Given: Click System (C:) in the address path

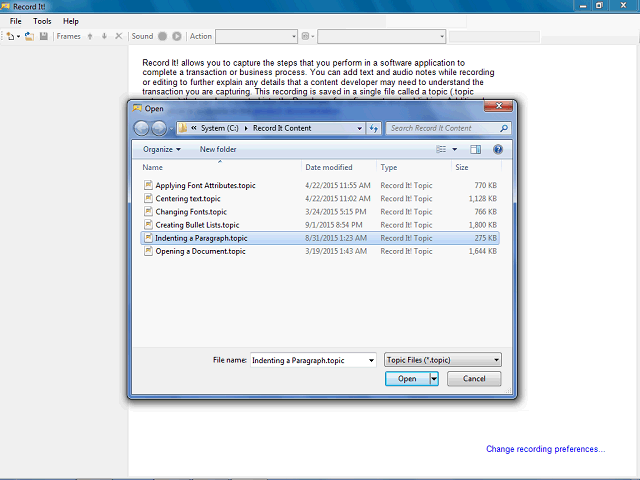Looking at the screenshot, I should (x=220, y=128).
